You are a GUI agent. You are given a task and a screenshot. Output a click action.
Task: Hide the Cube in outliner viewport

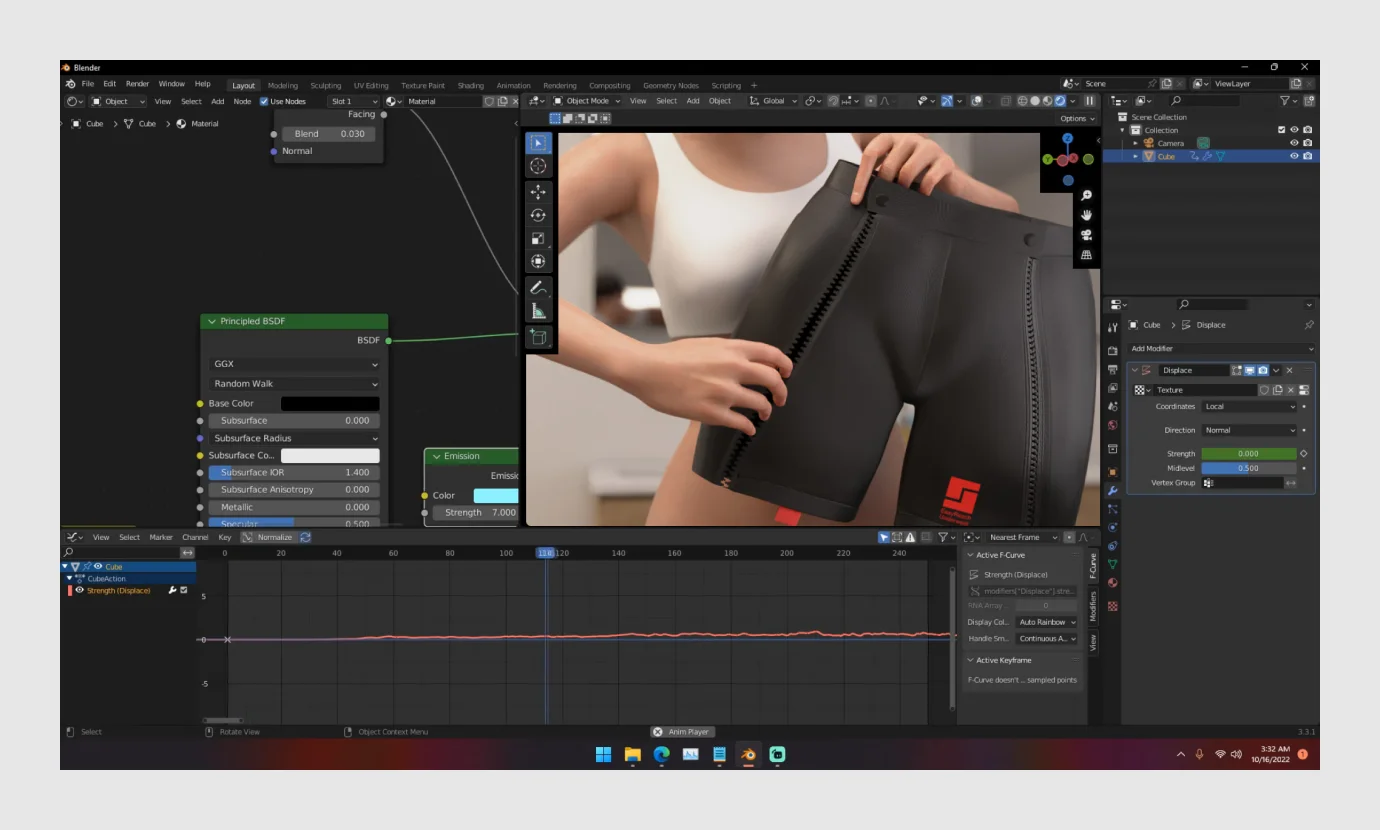tap(1294, 156)
